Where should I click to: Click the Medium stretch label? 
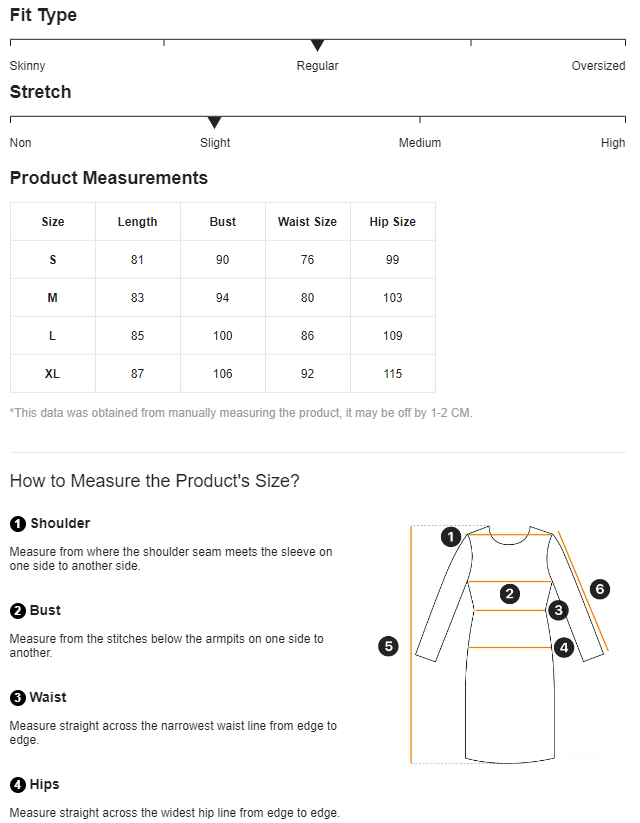point(420,143)
